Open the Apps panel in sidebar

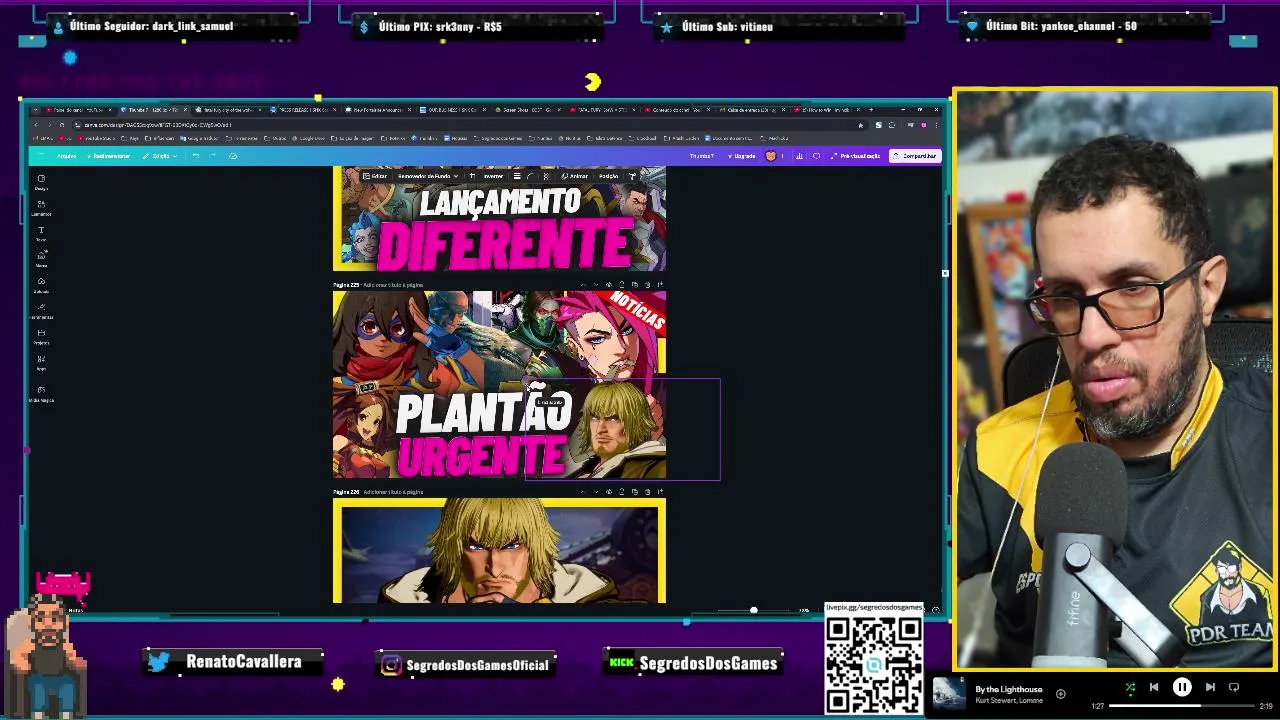coord(41,362)
